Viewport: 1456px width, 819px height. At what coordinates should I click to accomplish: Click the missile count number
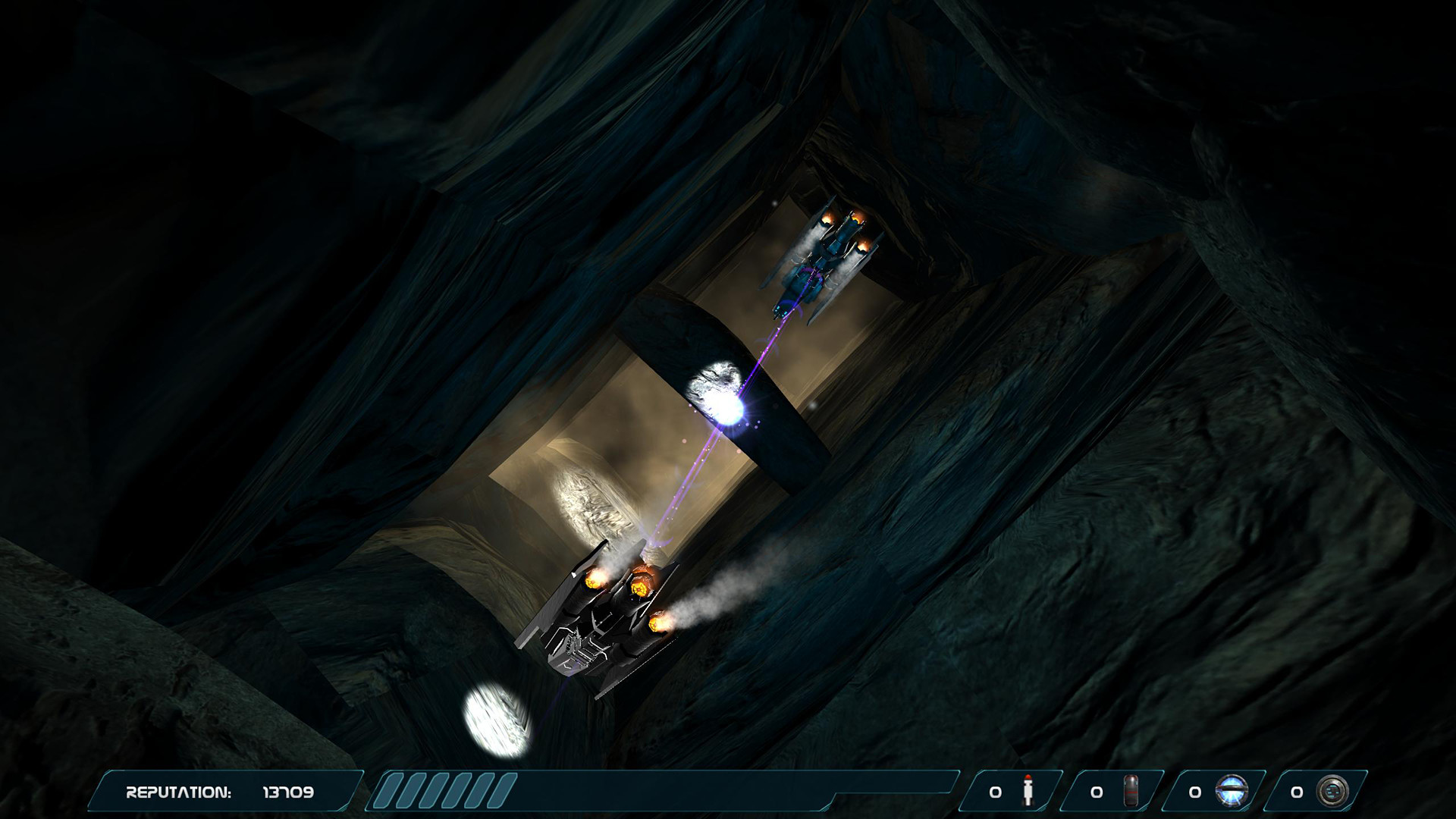tap(995, 792)
